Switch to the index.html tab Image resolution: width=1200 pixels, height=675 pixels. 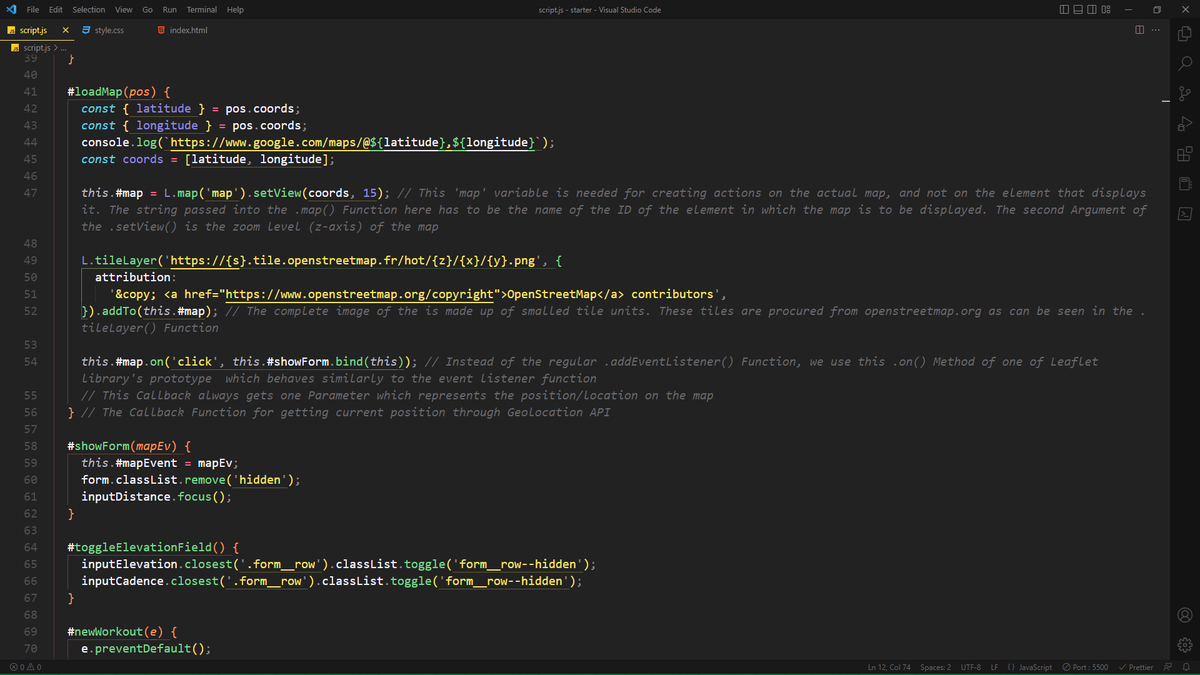189,30
